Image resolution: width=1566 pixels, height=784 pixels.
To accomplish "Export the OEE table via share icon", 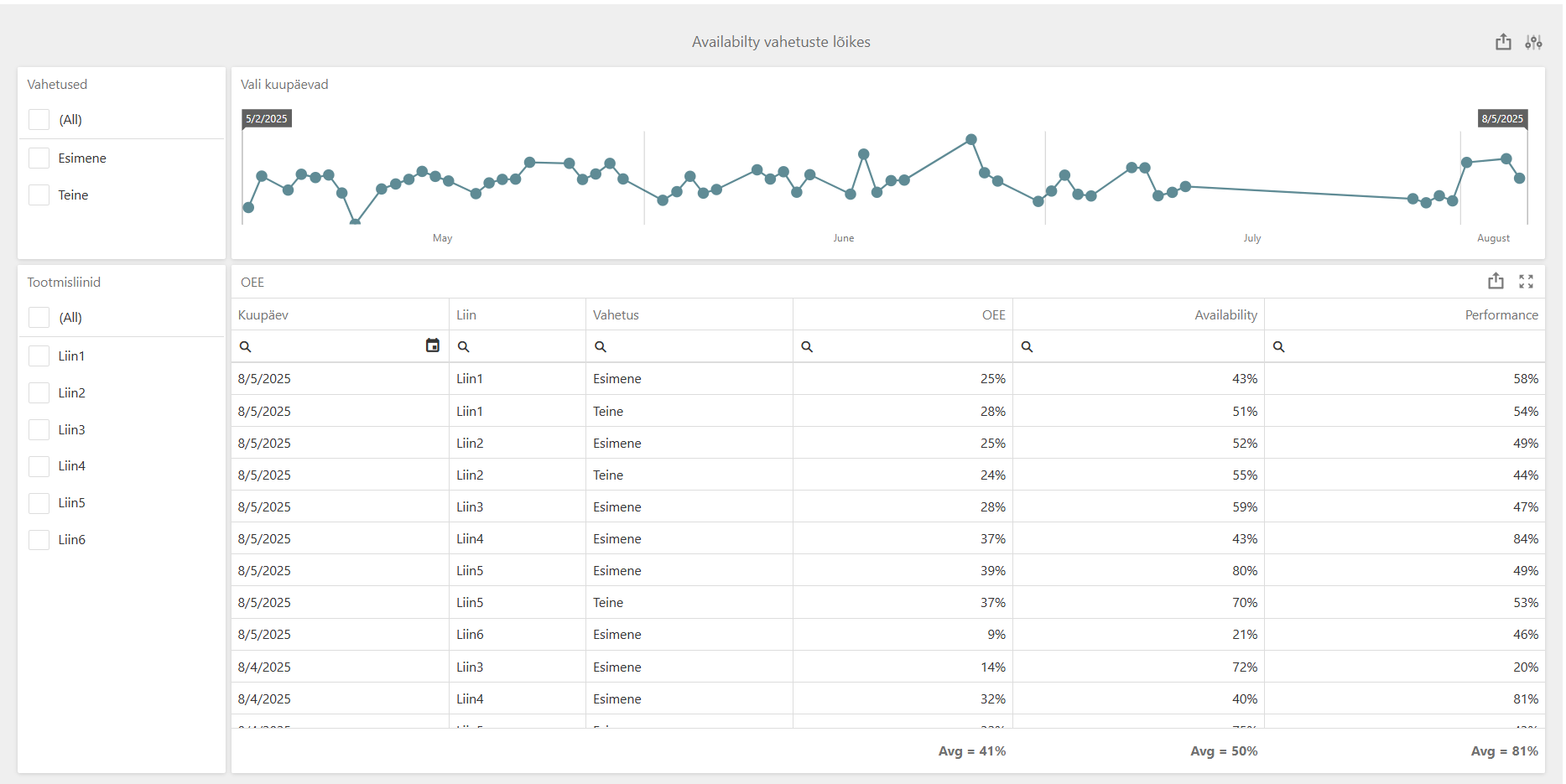I will click(x=1496, y=282).
